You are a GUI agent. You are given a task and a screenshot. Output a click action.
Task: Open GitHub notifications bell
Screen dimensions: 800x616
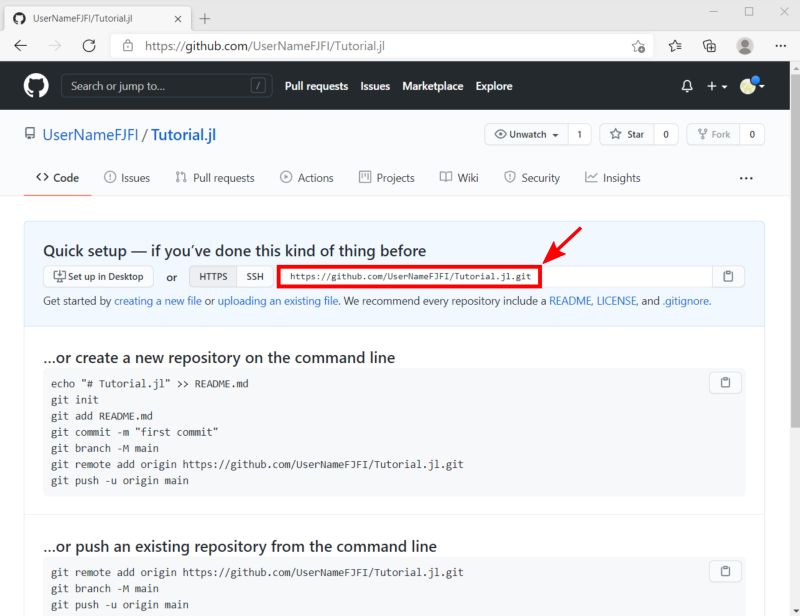coord(687,86)
